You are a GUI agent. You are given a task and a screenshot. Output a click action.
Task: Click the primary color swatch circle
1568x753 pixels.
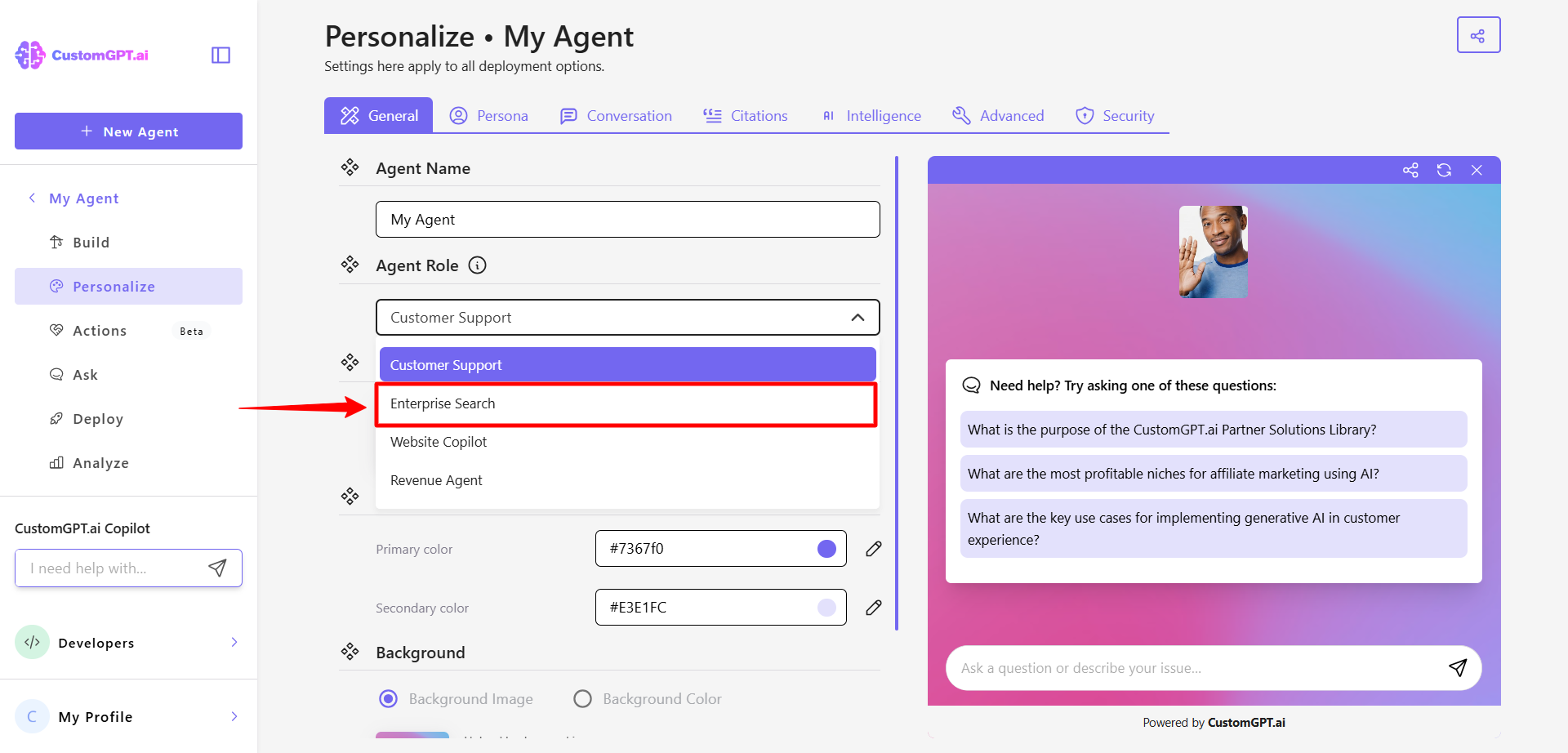pyautogui.click(x=826, y=549)
